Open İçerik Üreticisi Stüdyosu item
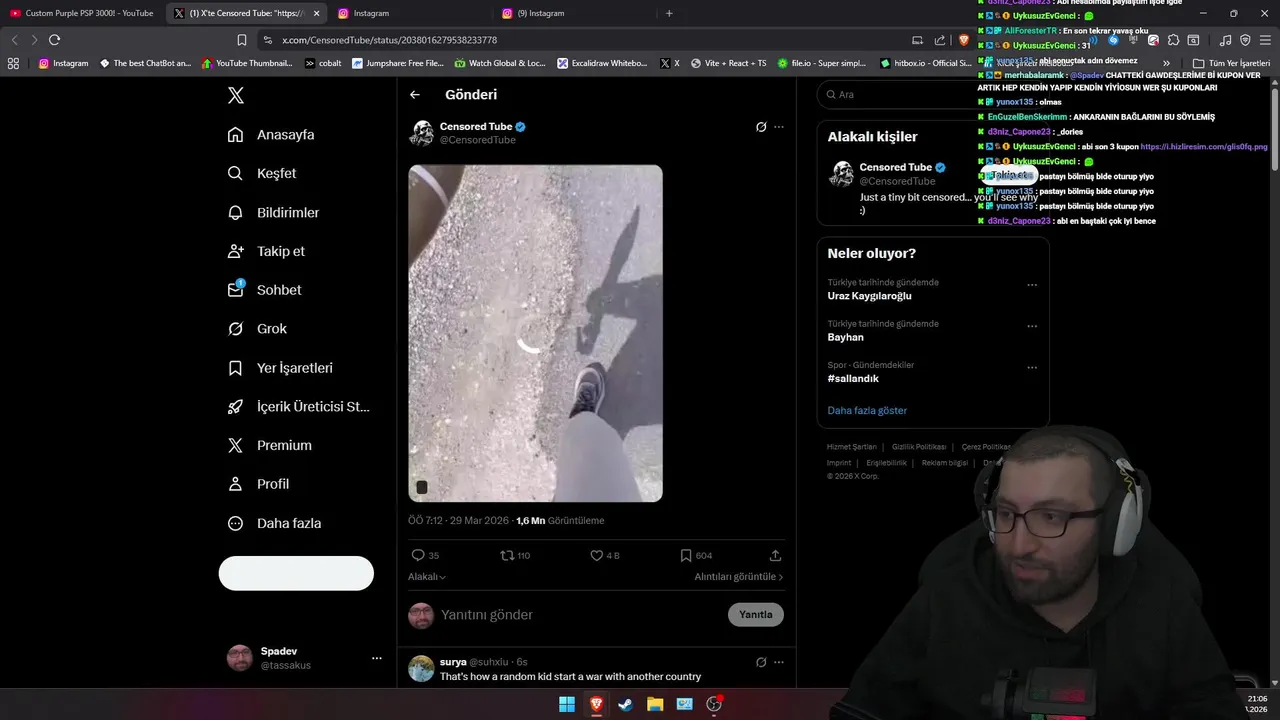The image size is (1280, 720). click(x=298, y=407)
